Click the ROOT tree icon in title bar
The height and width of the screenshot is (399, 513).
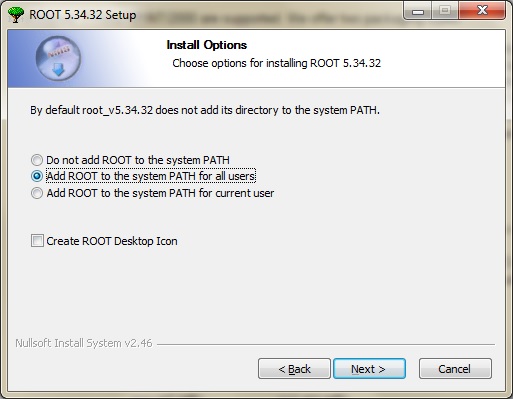click(x=16, y=14)
